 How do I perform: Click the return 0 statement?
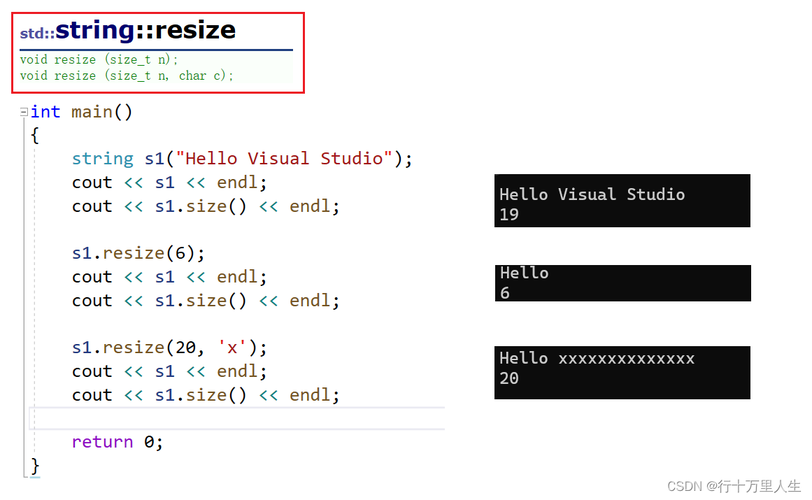pos(118,442)
